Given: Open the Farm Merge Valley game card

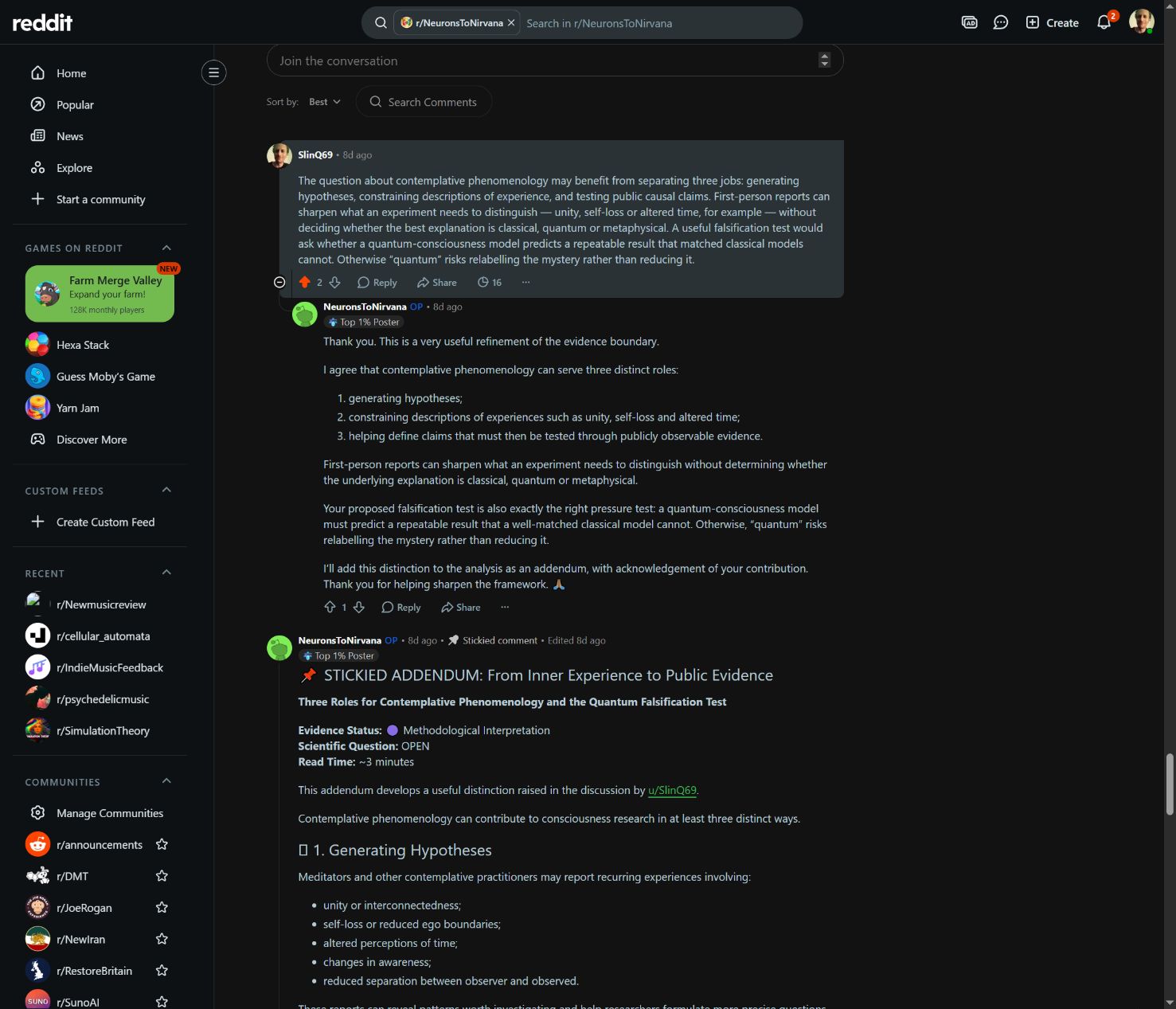Looking at the screenshot, I should tap(100, 294).
